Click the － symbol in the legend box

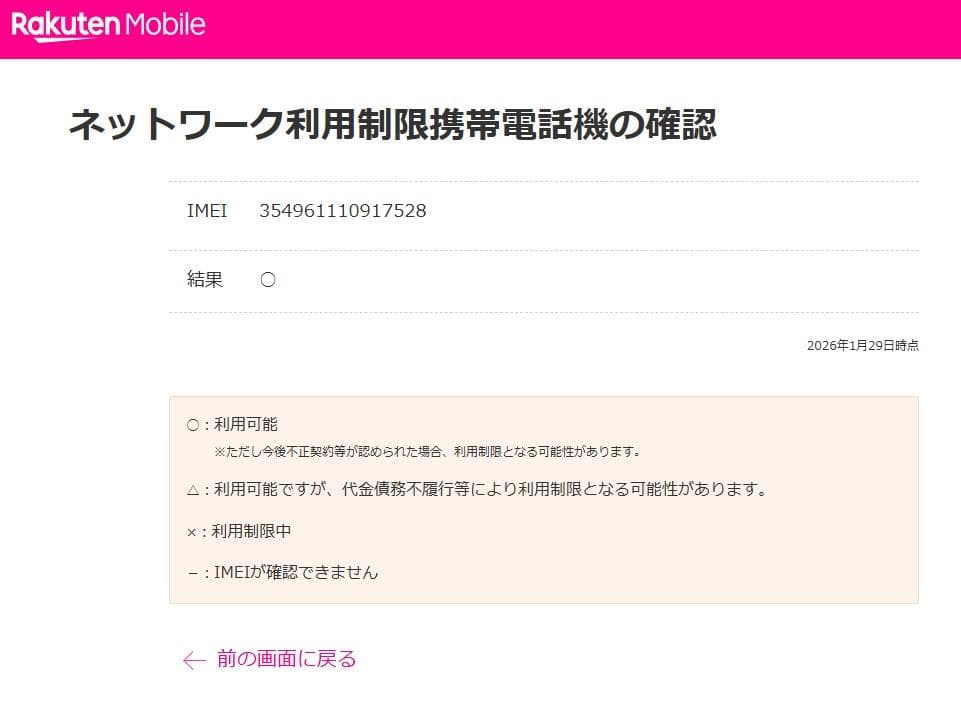[x=192, y=573]
